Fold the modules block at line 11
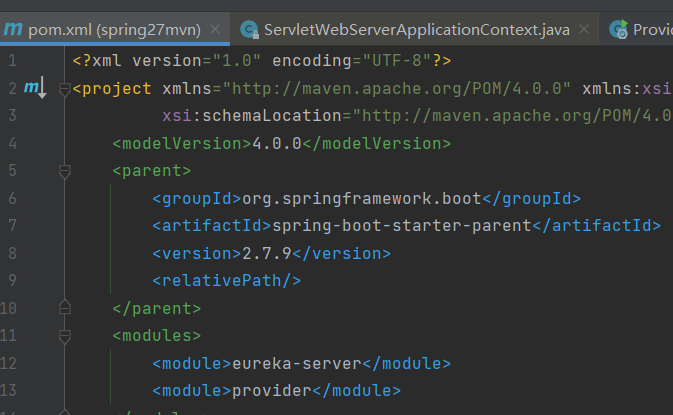 point(65,336)
